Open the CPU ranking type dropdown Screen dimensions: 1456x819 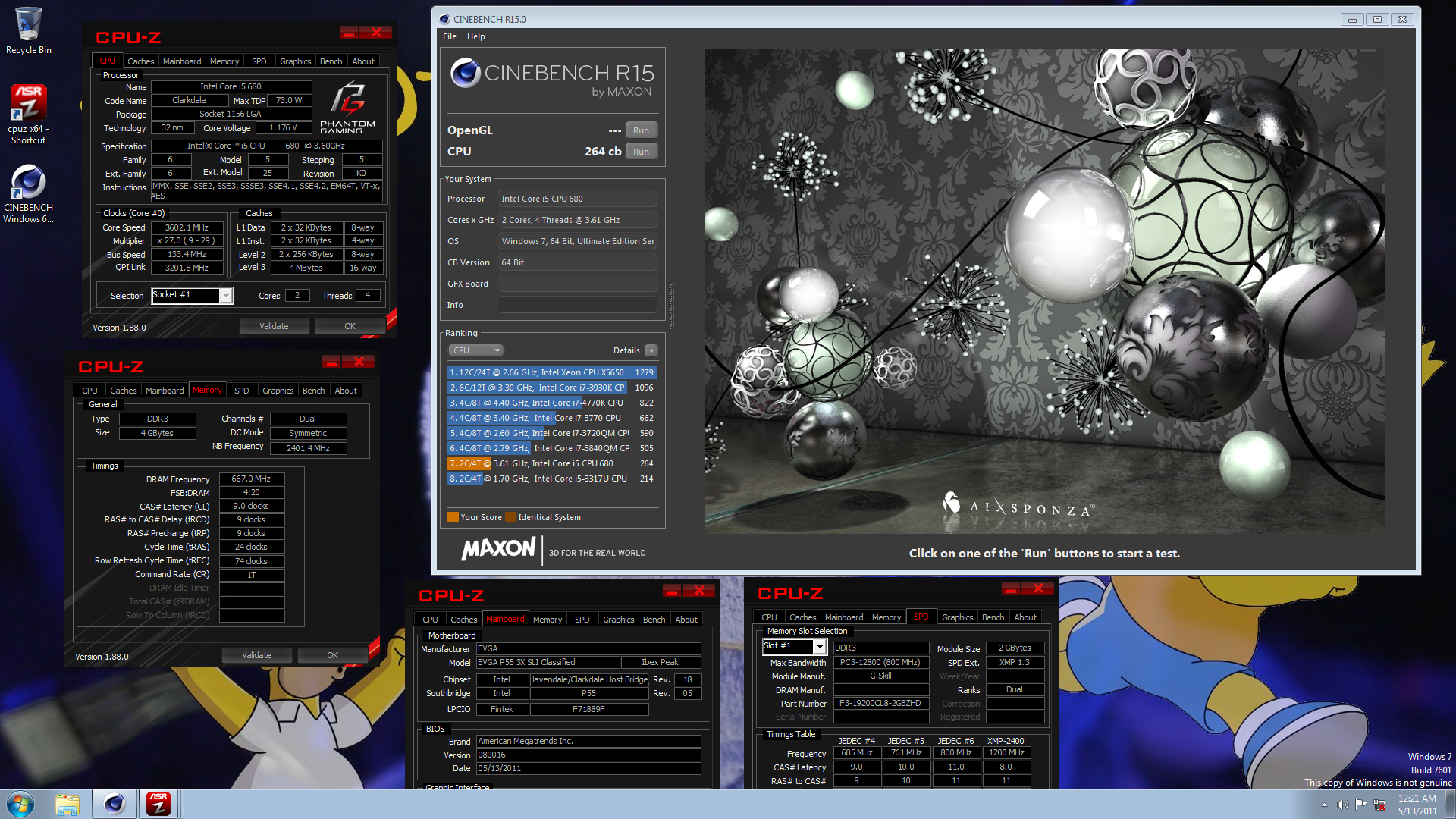(475, 350)
